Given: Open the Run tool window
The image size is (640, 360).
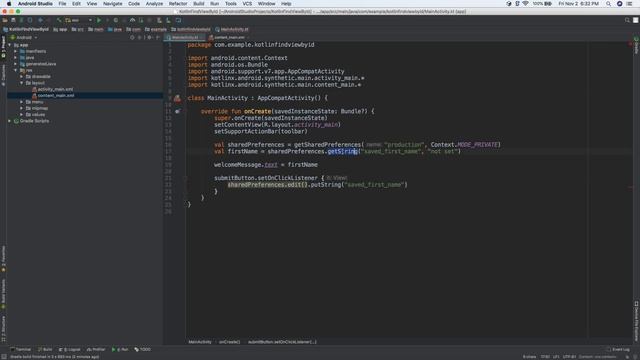Looking at the screenshot, I should (120, 349).
